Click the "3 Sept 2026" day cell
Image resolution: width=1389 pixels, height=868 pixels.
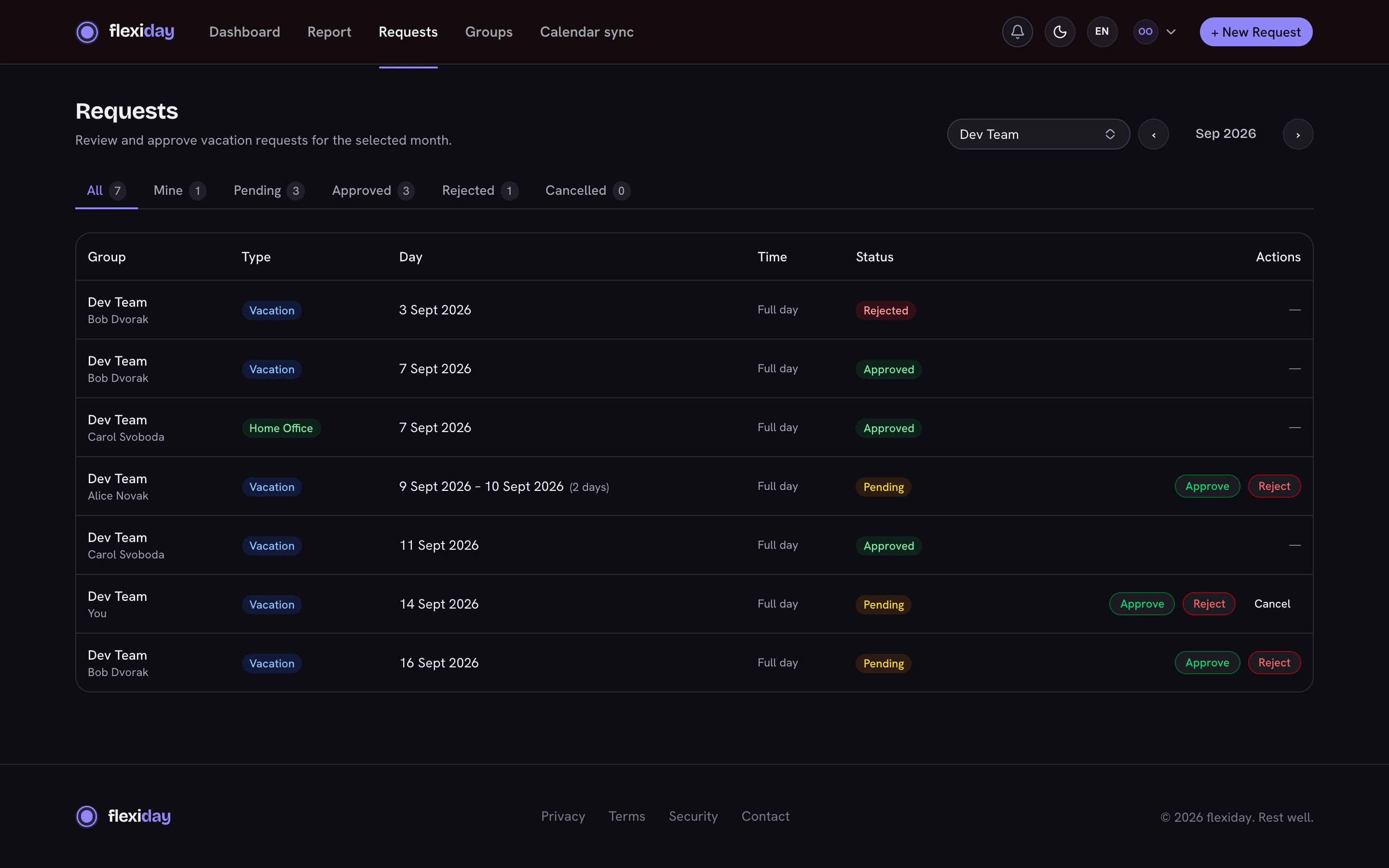pos(435,310)
